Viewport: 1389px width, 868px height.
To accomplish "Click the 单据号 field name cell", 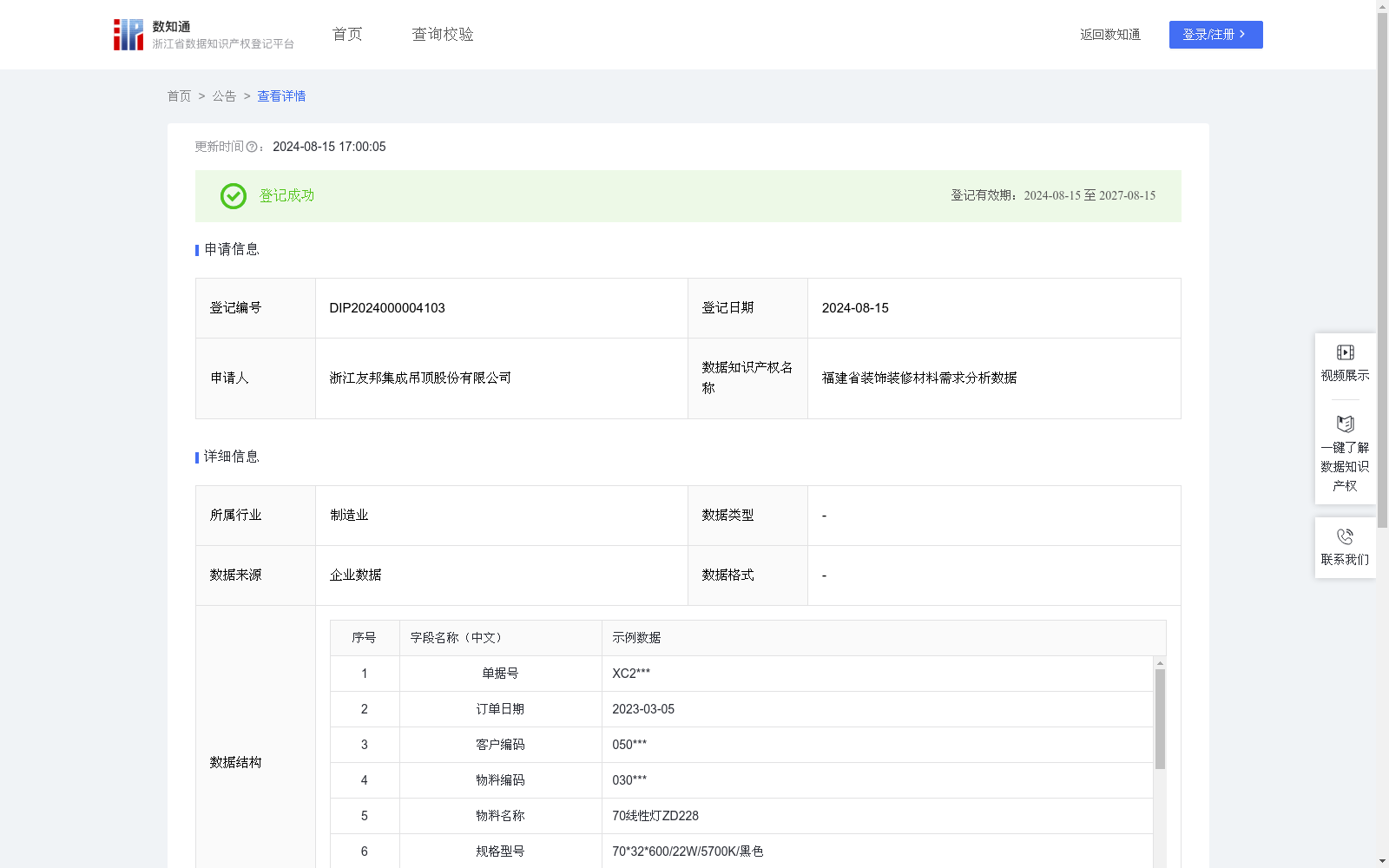I will 501,674.
